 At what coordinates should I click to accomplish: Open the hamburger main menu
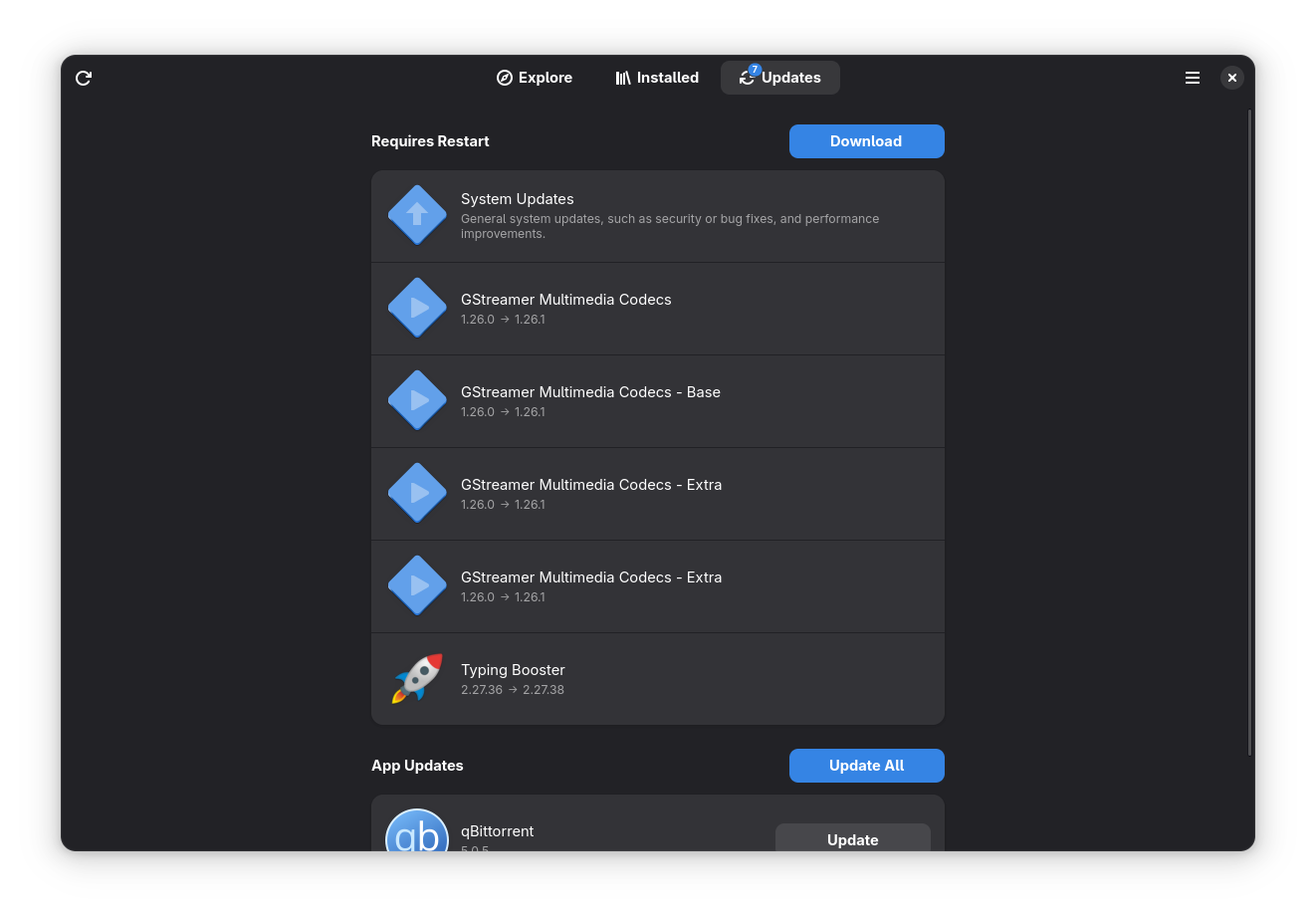(x=1192, y=78)
